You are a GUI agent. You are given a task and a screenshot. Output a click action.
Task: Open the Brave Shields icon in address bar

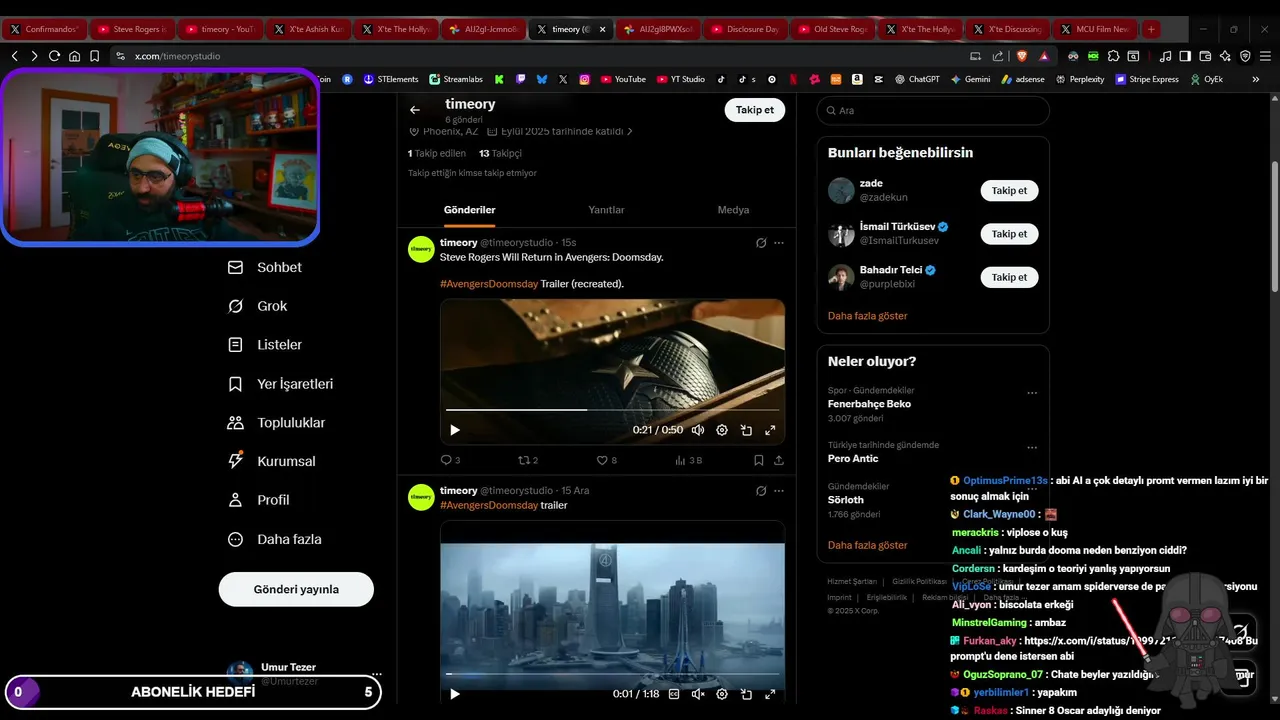tap(1021, 56)
